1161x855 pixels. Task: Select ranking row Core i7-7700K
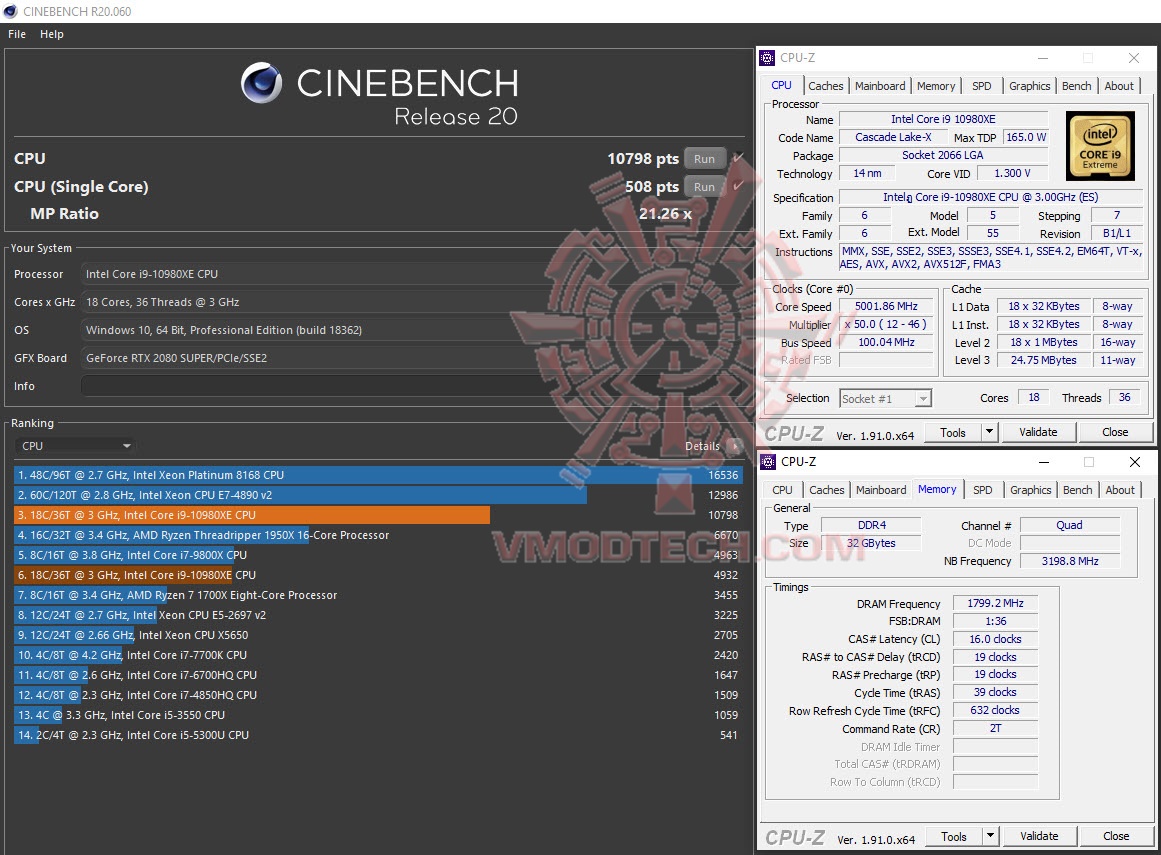[378, 655]
